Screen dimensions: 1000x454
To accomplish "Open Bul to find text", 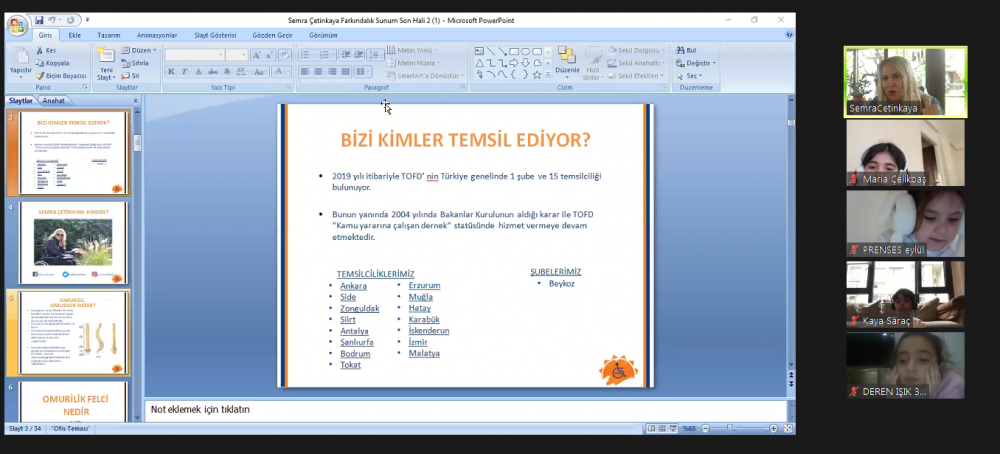I will click(x=687, y=50).
